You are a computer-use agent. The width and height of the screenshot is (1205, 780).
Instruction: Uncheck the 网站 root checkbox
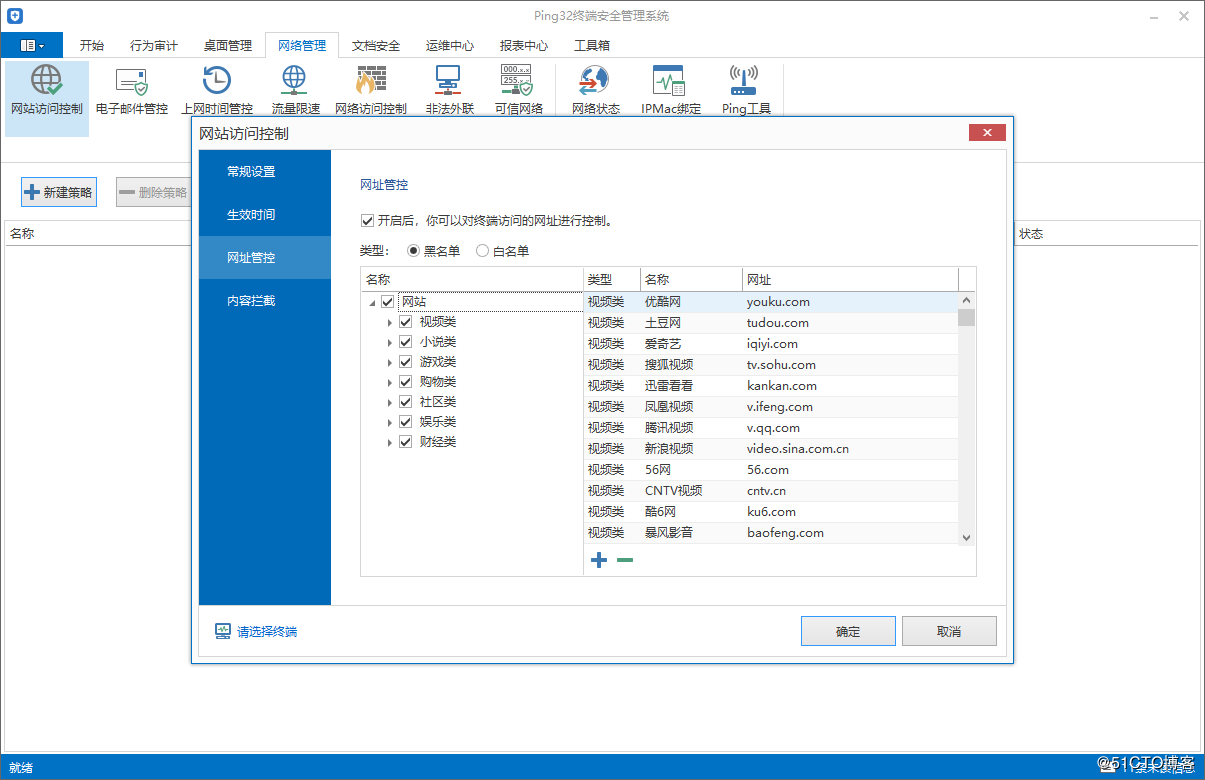pyautogui.click(x=387, y=301)
